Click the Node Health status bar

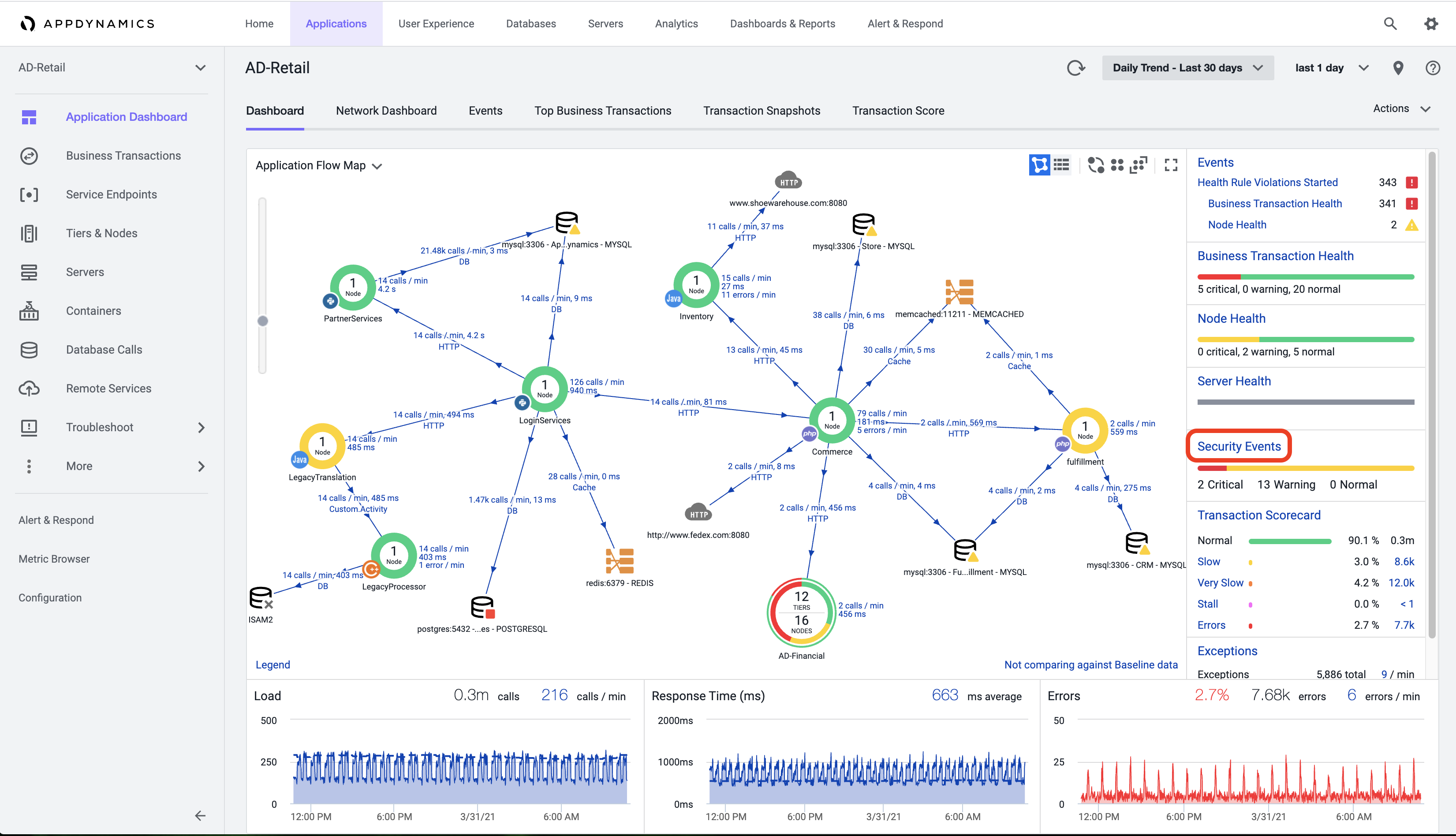pyautogui.click(x=1306, y=340)
